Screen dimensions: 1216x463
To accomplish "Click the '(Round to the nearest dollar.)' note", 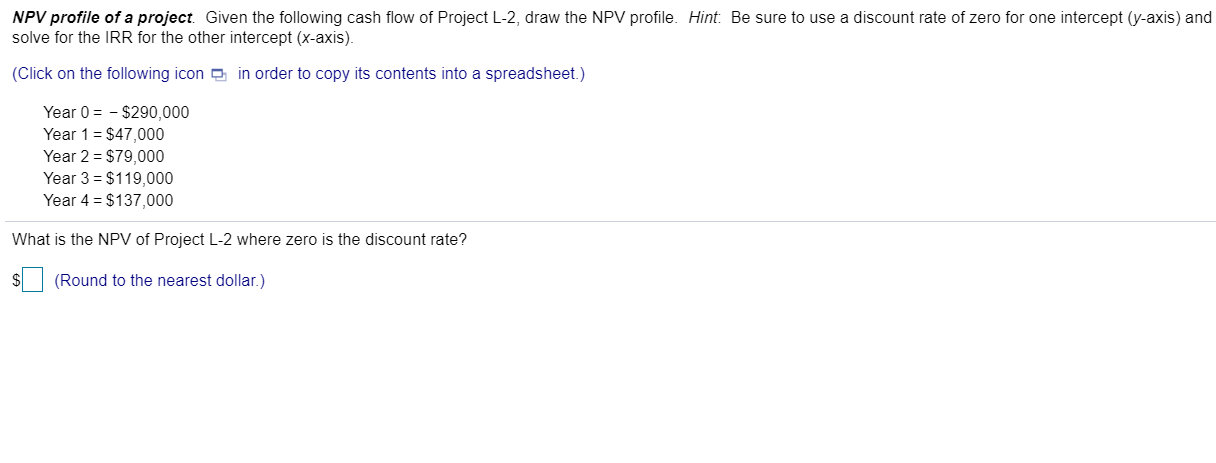I will [160, 280].
